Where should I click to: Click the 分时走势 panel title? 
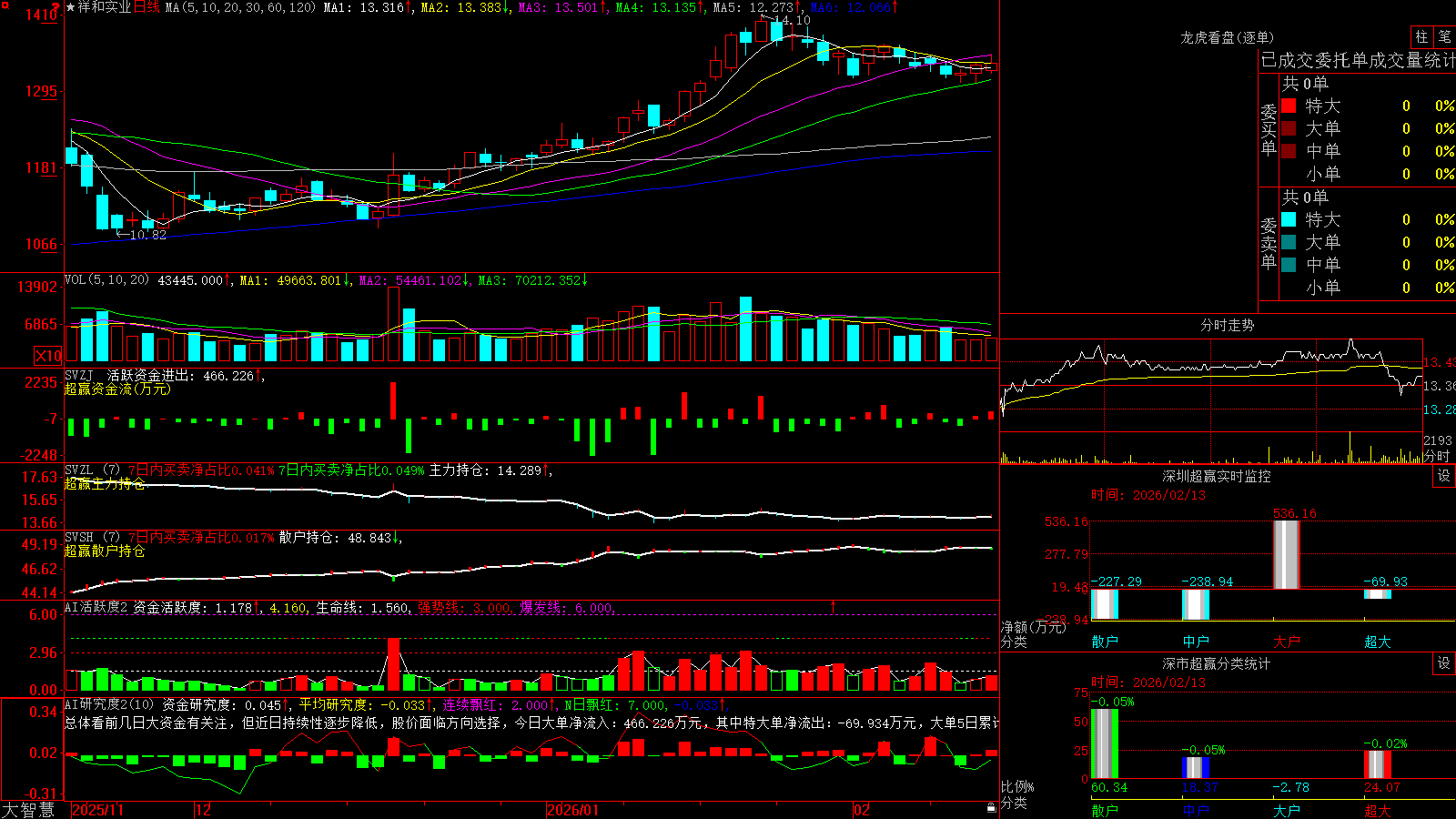1227,325
